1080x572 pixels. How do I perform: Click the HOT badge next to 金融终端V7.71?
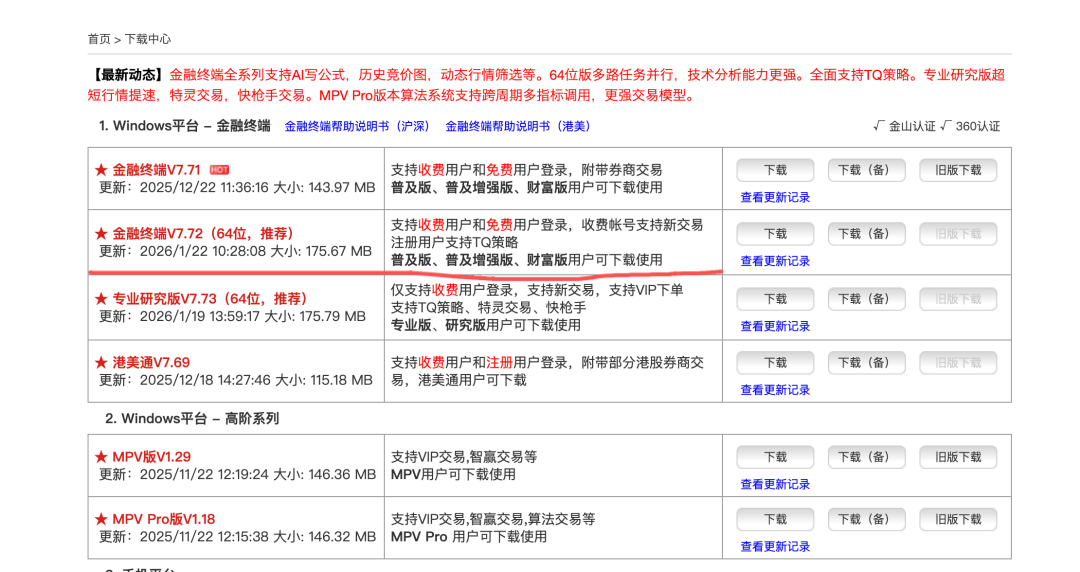219,170
